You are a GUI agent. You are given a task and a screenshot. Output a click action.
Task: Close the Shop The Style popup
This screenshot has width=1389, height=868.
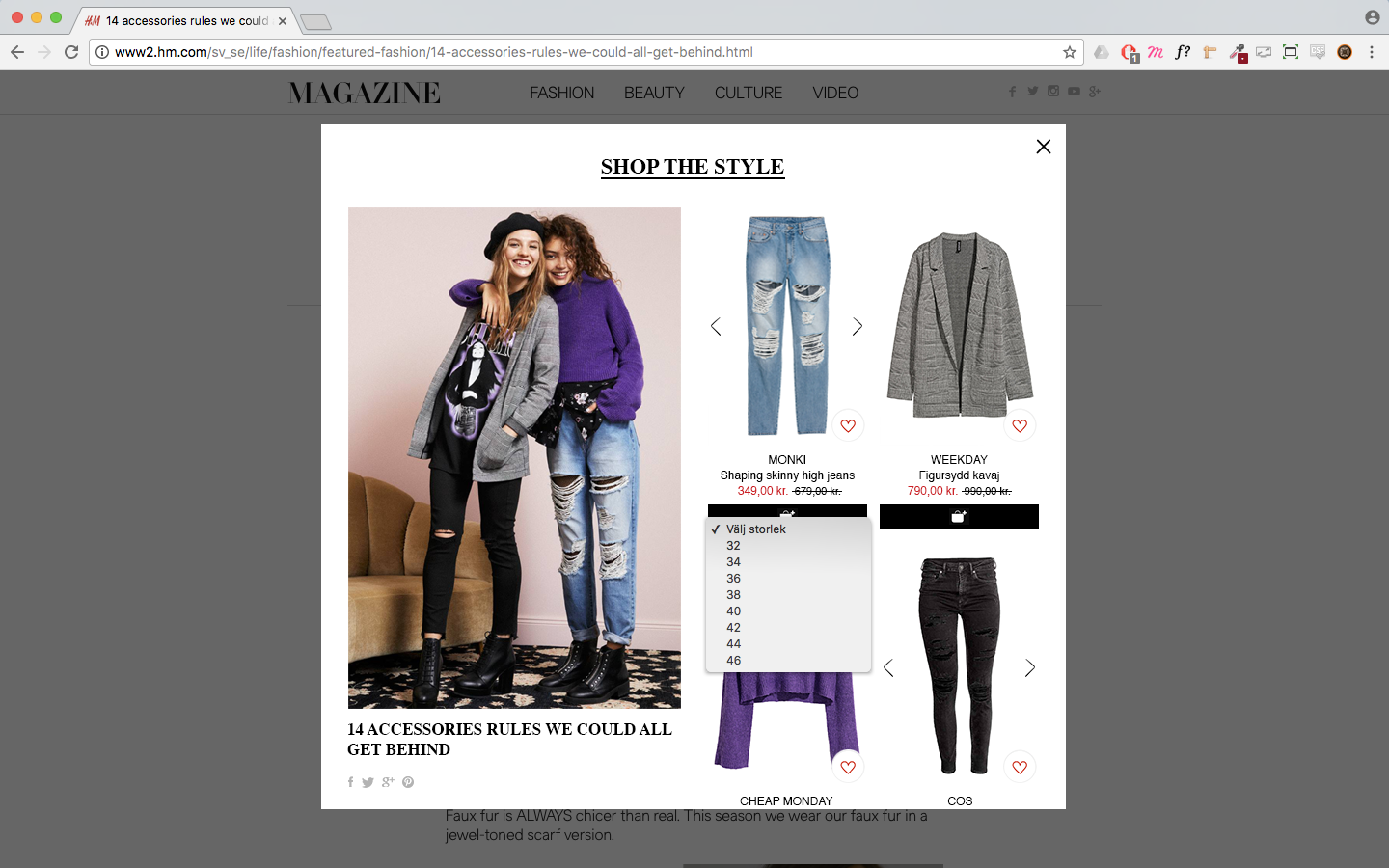(1043, 147)
